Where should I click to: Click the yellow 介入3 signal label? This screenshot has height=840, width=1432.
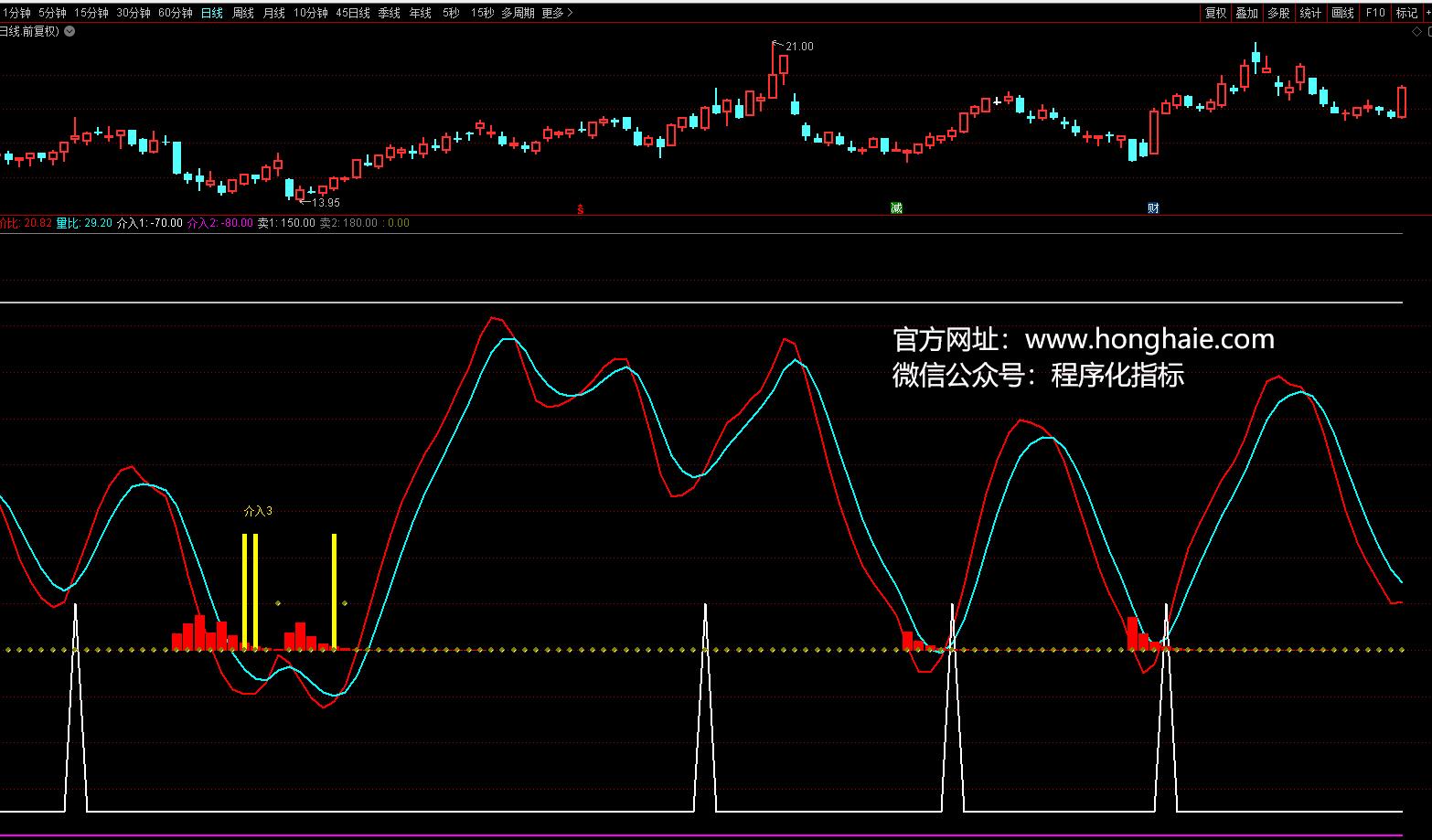[x=258, y=511]
